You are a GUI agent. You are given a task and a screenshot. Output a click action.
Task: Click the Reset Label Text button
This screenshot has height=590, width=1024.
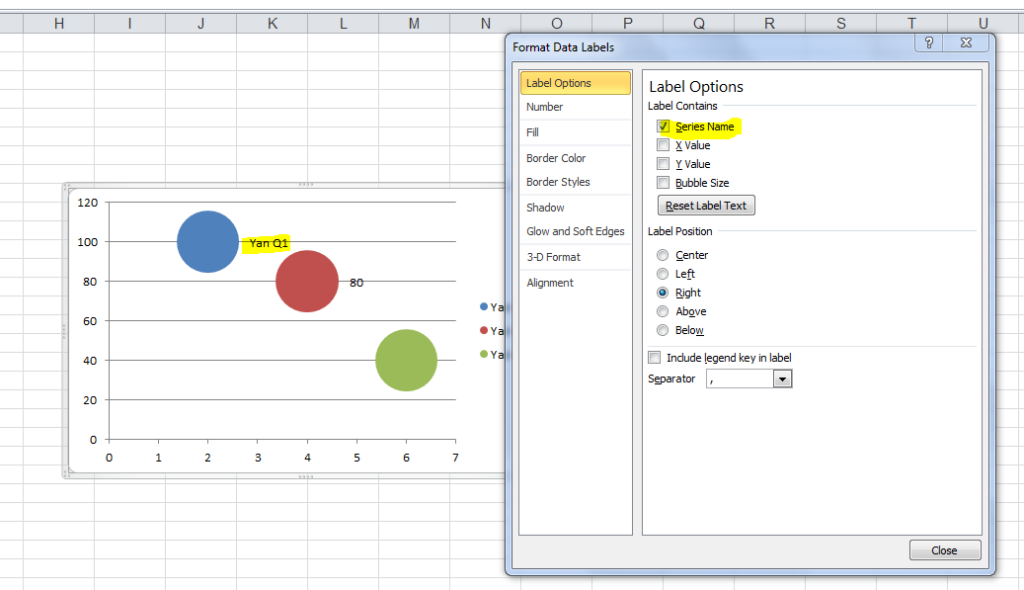pyautogui.click(x=706, y=206)
